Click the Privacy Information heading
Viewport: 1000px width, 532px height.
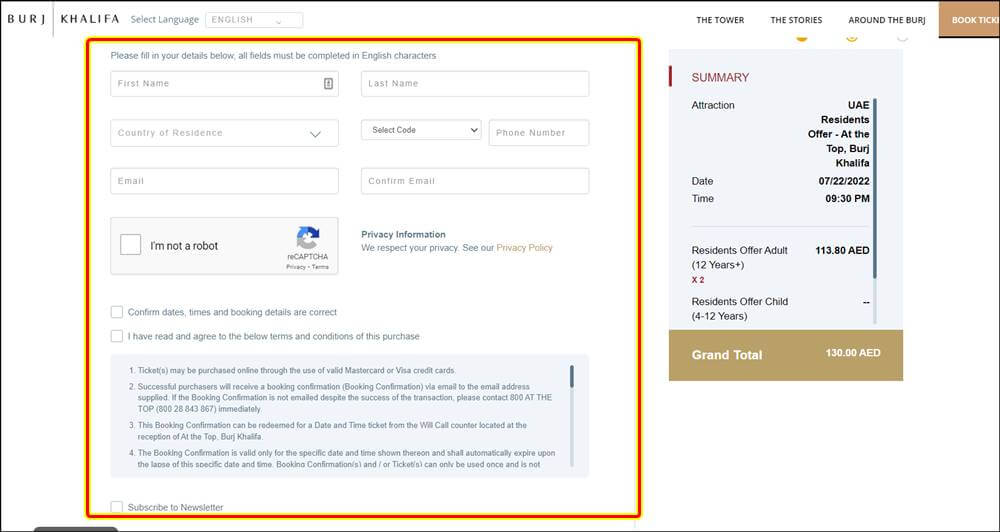pos(403,234)
